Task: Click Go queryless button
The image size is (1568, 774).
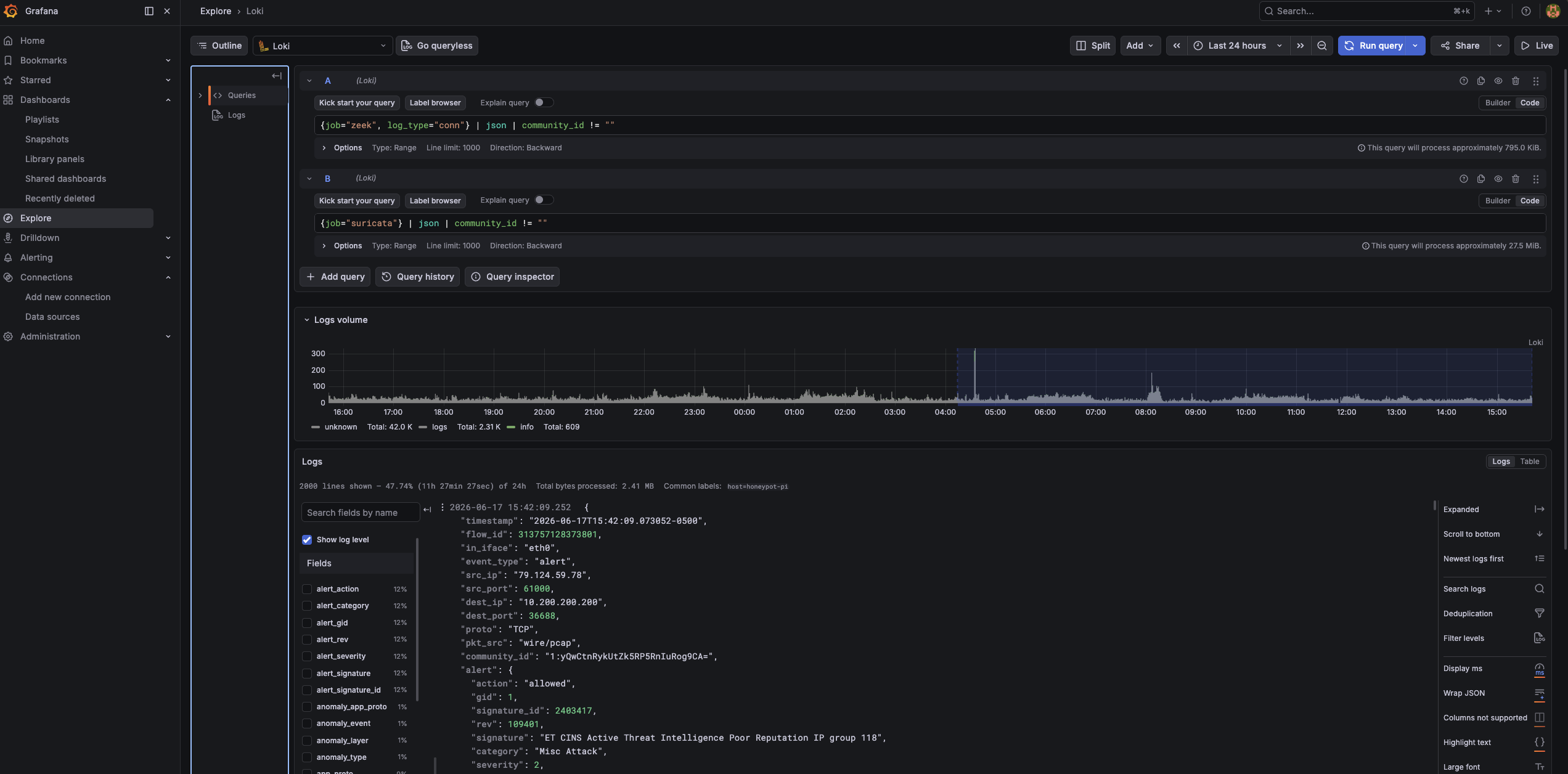Action: point(437,46)
